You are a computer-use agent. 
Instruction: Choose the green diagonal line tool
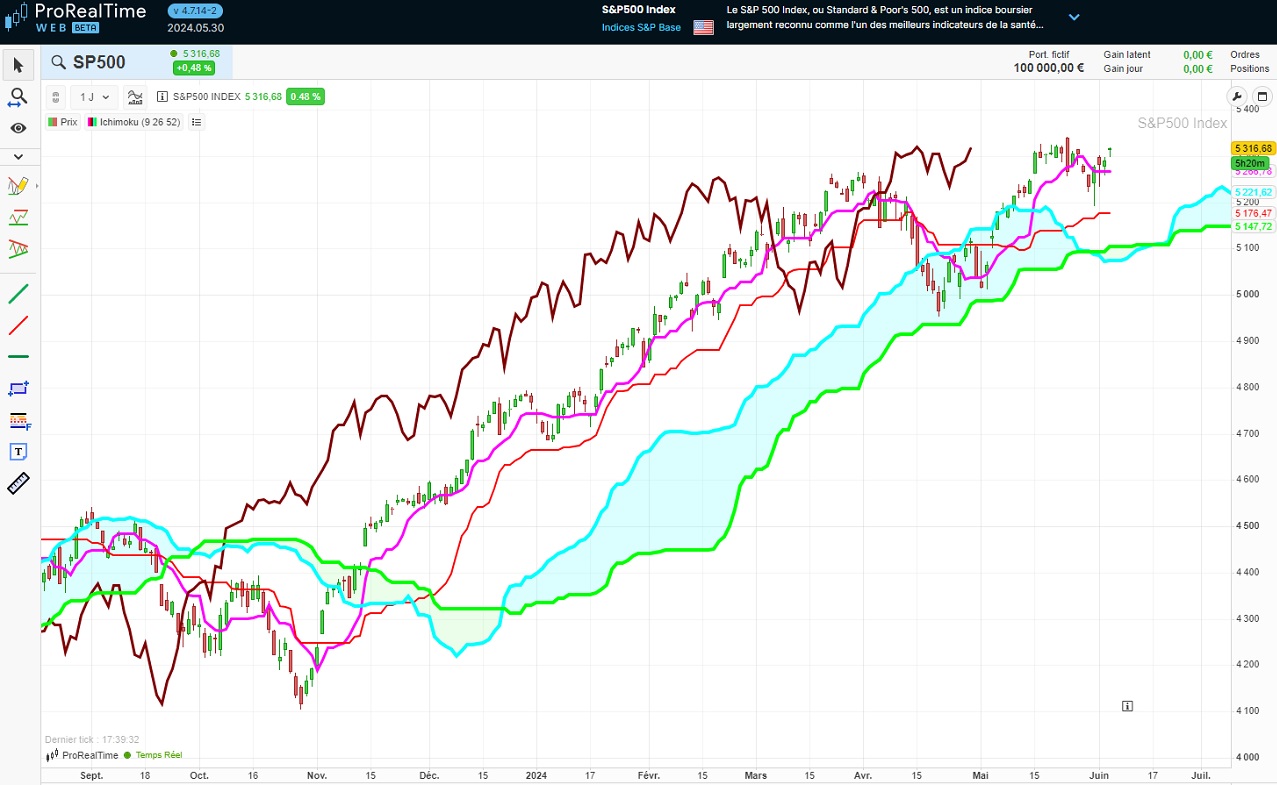point(18,294)
